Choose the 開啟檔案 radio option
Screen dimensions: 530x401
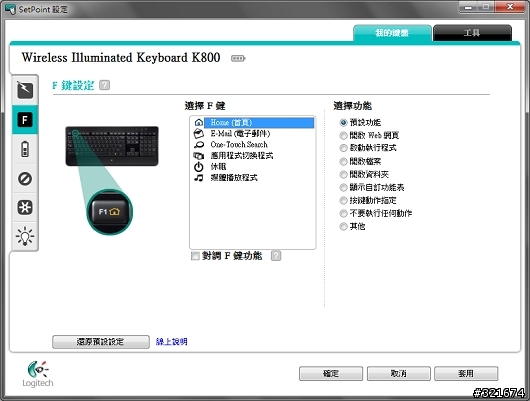point(343,162)
